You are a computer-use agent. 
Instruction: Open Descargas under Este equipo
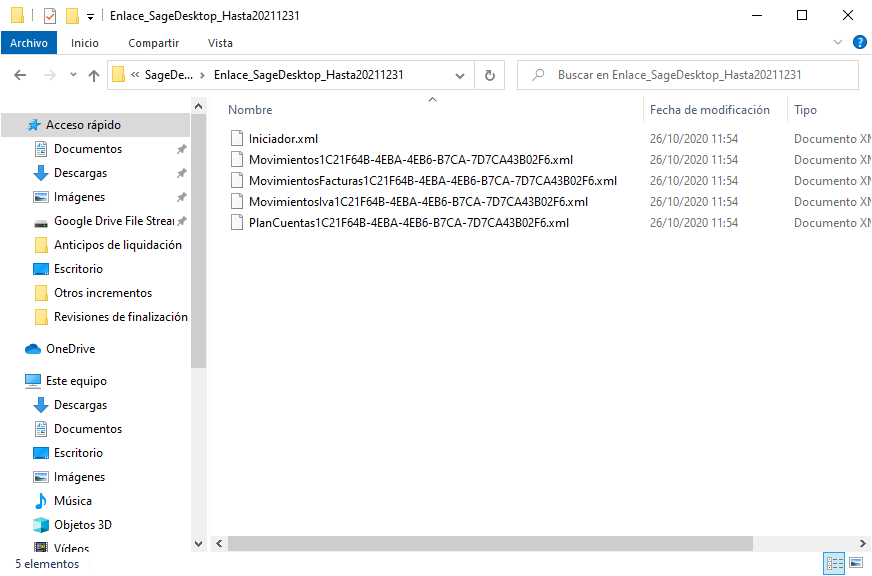(81, 405)
